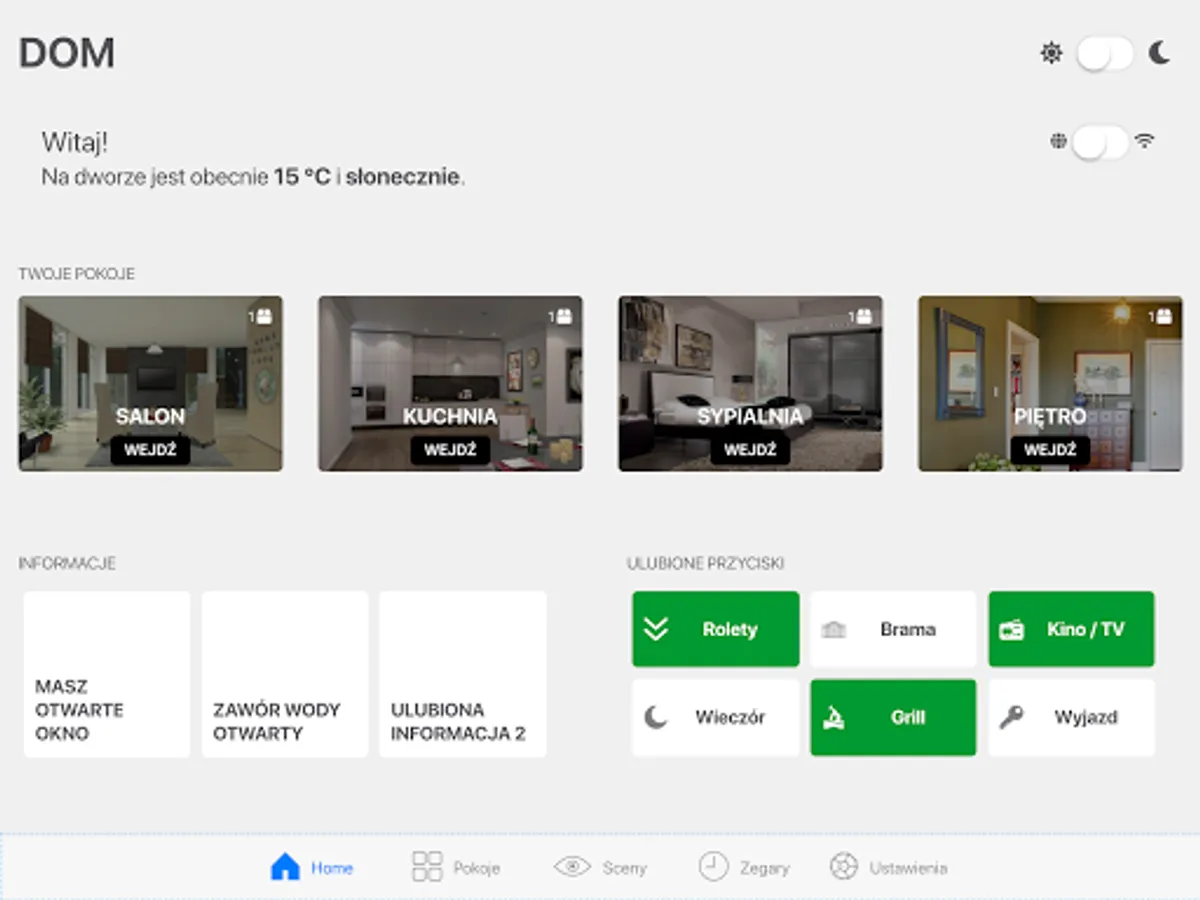Toggle the internet/Wi-Fi connection switch
This screenshot has width=1200, height=900.
coord(1101,142)
